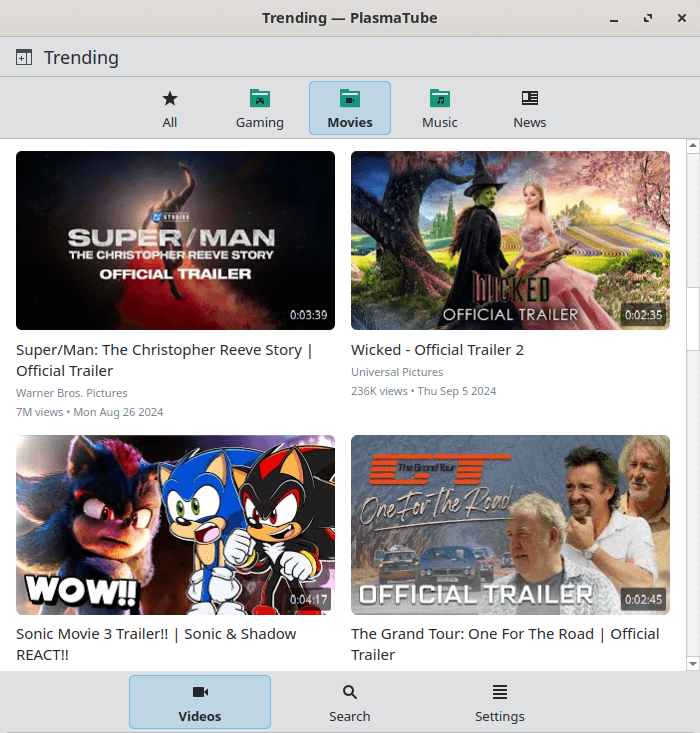Toggle the sidebar icon beside Trending
Image resolution: width=700 pixels, height=733 pixels.
pyautogui.click(x=24, y=57)
